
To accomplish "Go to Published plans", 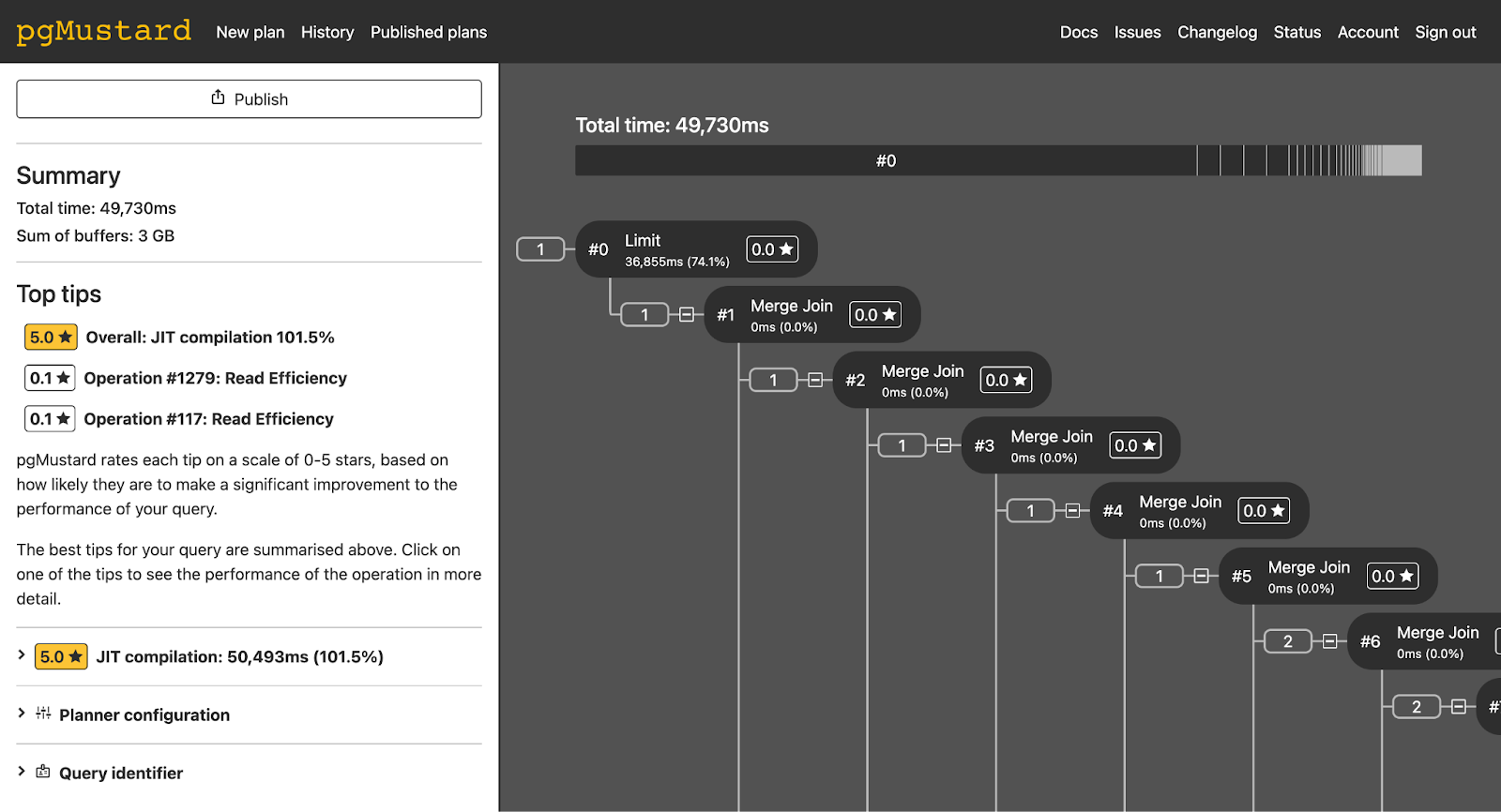I will point(429,32).
